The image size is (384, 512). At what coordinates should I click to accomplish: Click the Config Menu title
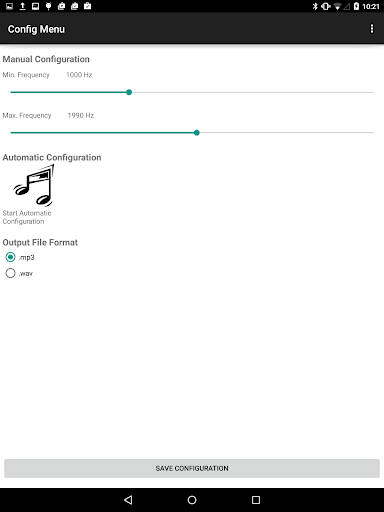[36, 29]
